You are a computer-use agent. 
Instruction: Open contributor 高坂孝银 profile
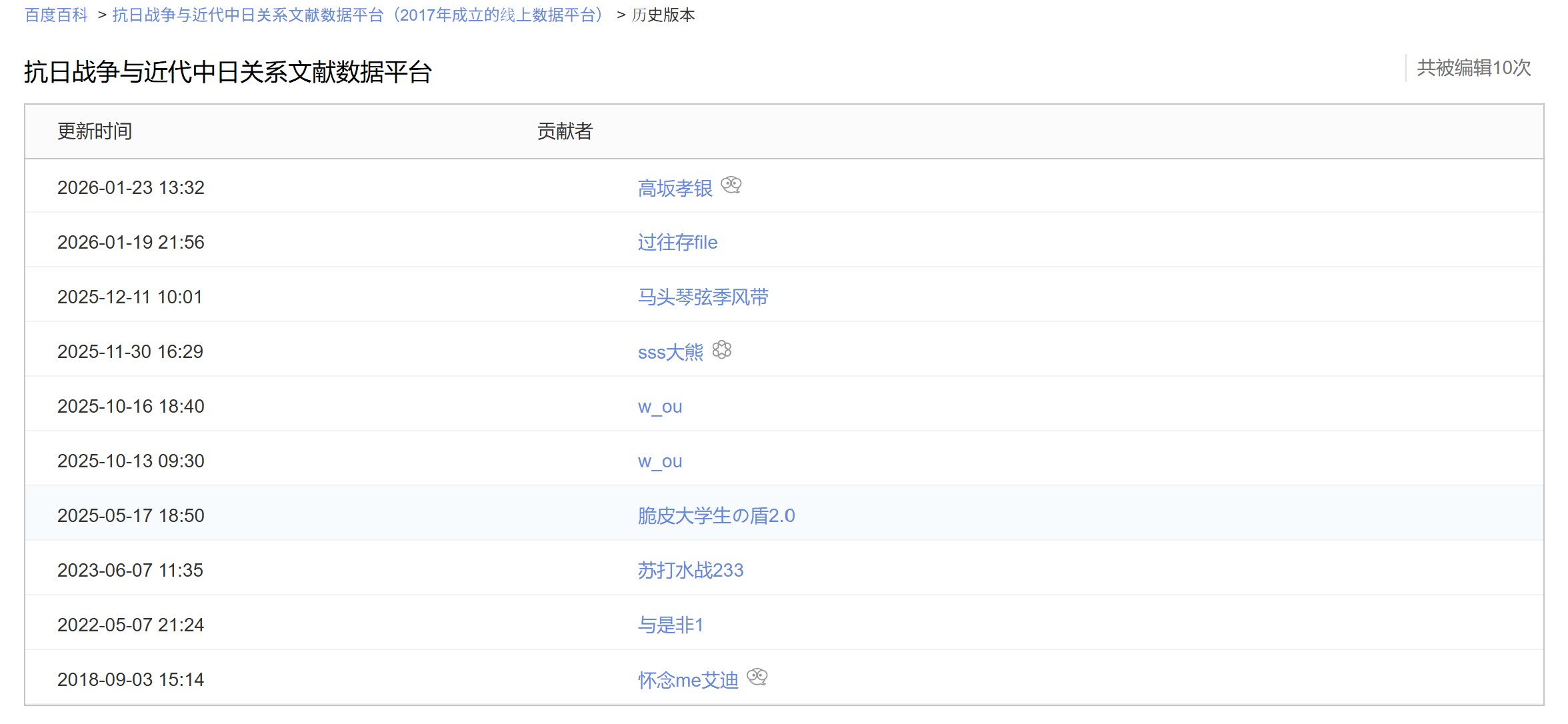(x=675, y=188)
